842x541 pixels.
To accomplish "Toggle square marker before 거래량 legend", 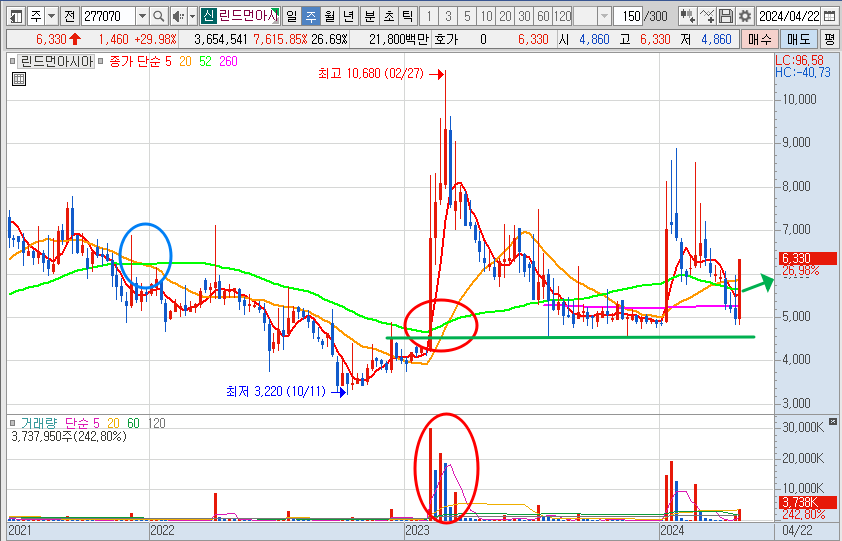I will pos(12,423).
